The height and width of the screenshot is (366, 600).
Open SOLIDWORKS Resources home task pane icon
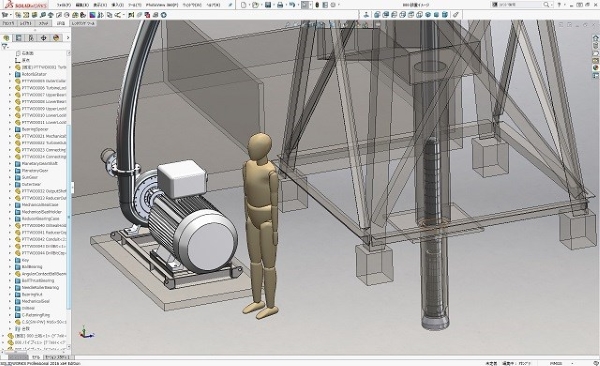(595, 38)
